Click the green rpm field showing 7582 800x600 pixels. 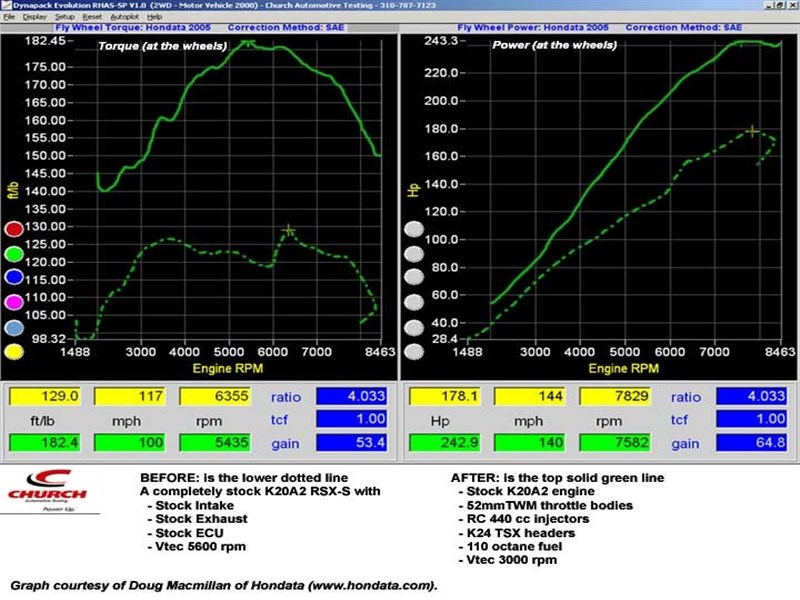pyautogui.click(x=615, y=442)
